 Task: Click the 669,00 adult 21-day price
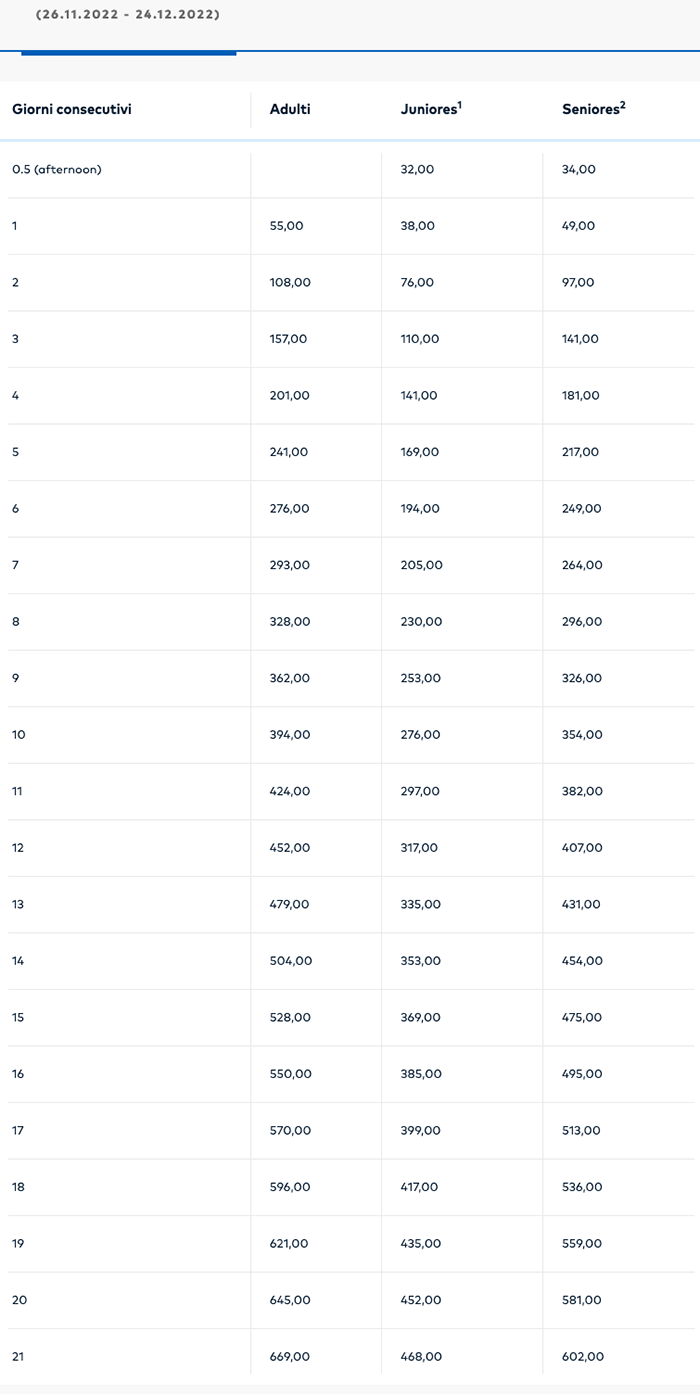(290, 1357)
